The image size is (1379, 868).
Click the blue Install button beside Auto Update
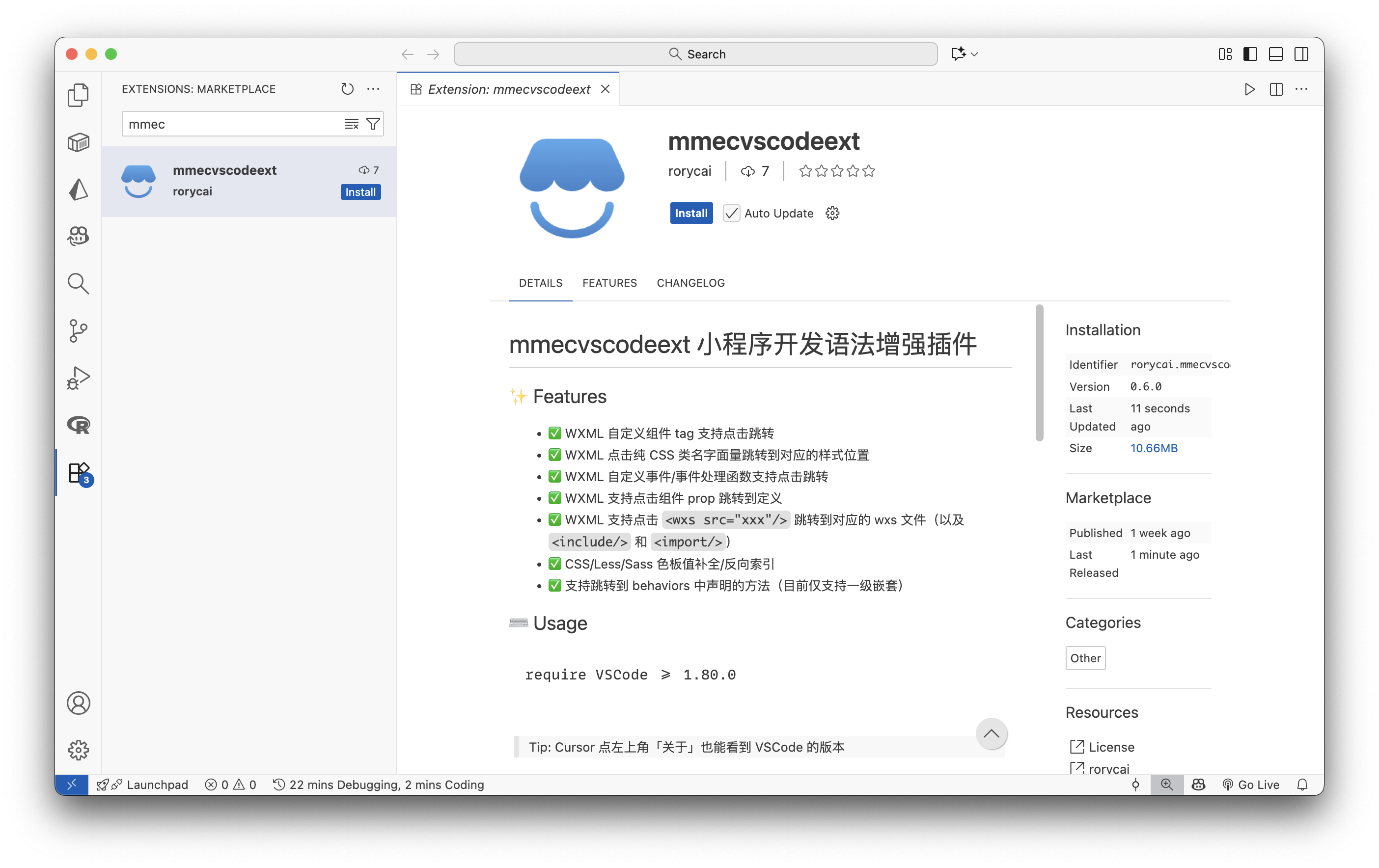(x=691, y=213)
